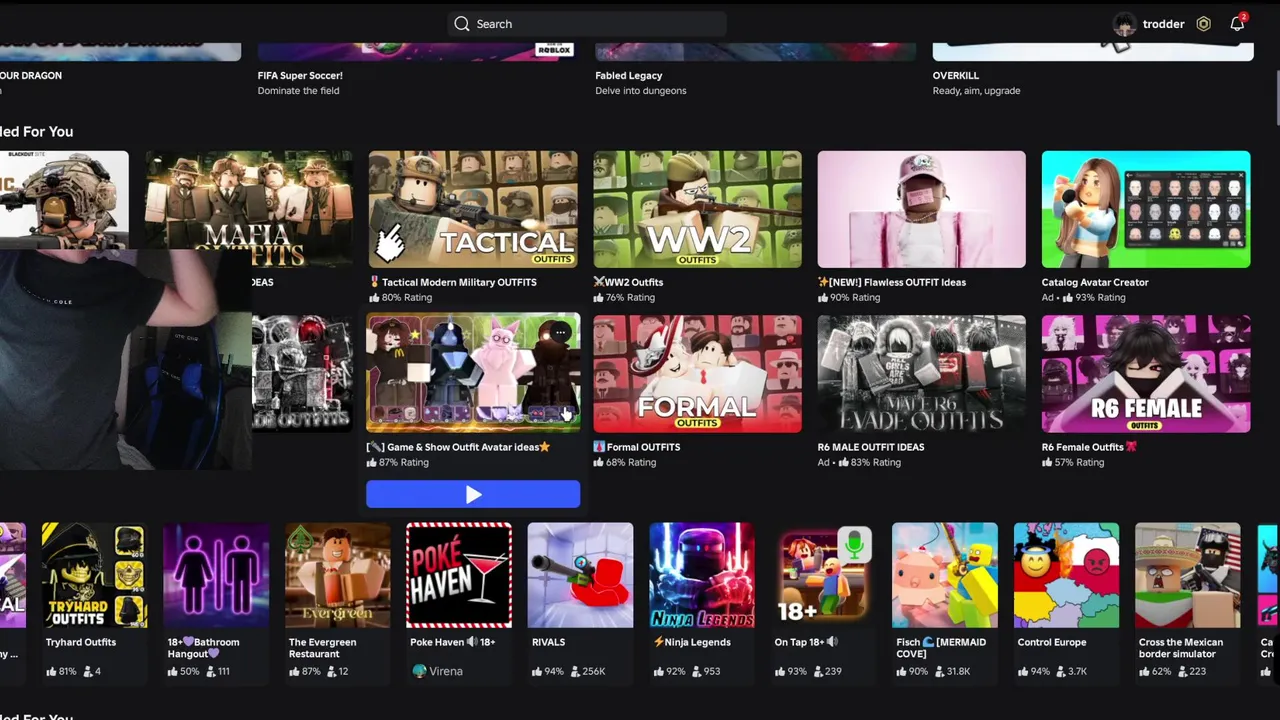Click thumbs-up icon under Game & Show Outfit
The width and height of the screenshot is (1280, 720).
coord(372,462)
